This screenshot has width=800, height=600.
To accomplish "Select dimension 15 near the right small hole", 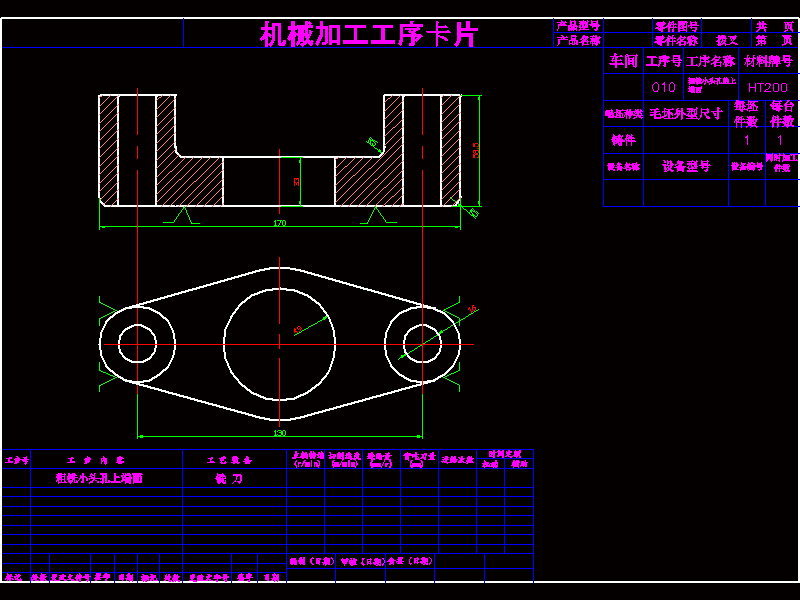I will coord(472,309).
